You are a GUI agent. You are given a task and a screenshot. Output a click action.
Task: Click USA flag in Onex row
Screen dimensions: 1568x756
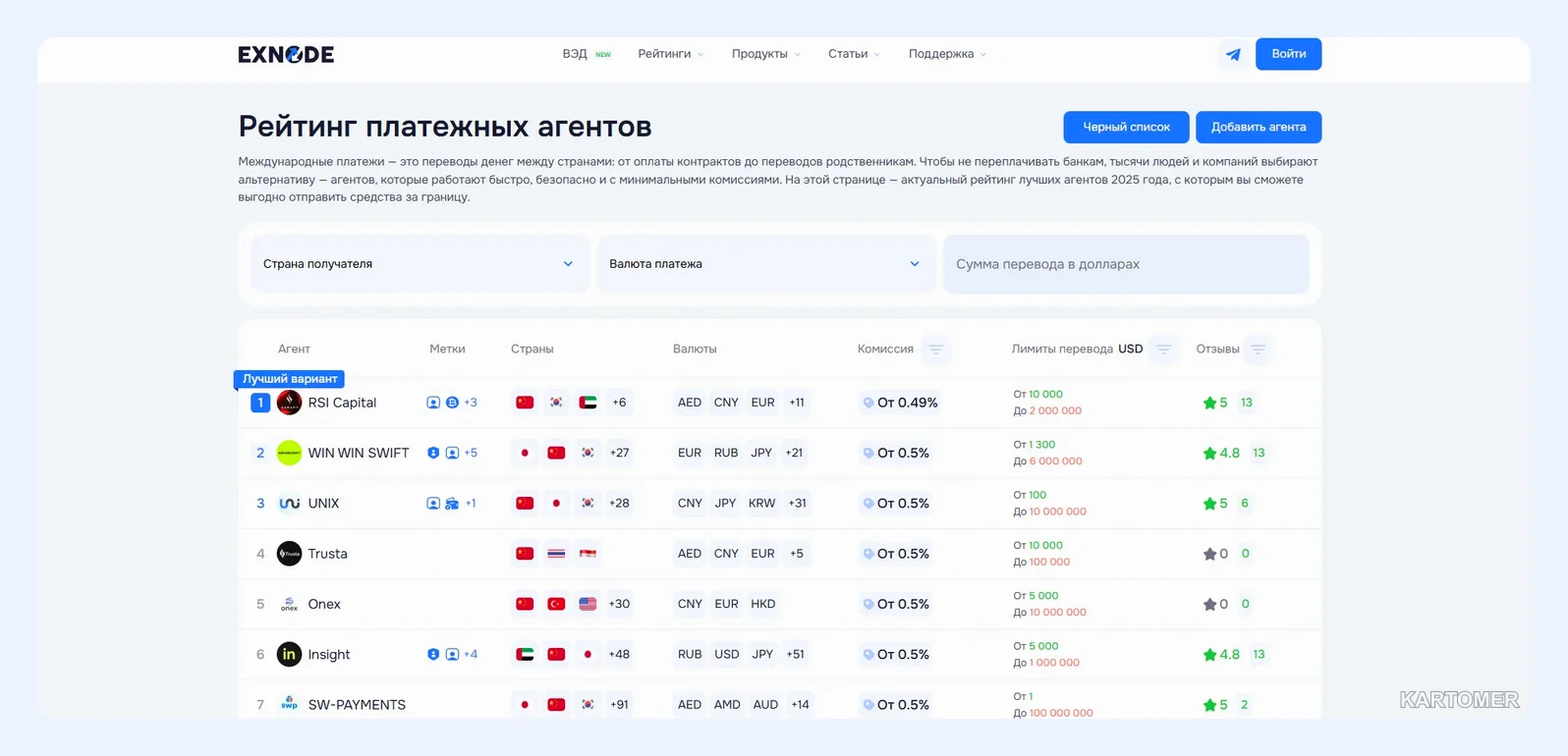click(x=588, y=604)
